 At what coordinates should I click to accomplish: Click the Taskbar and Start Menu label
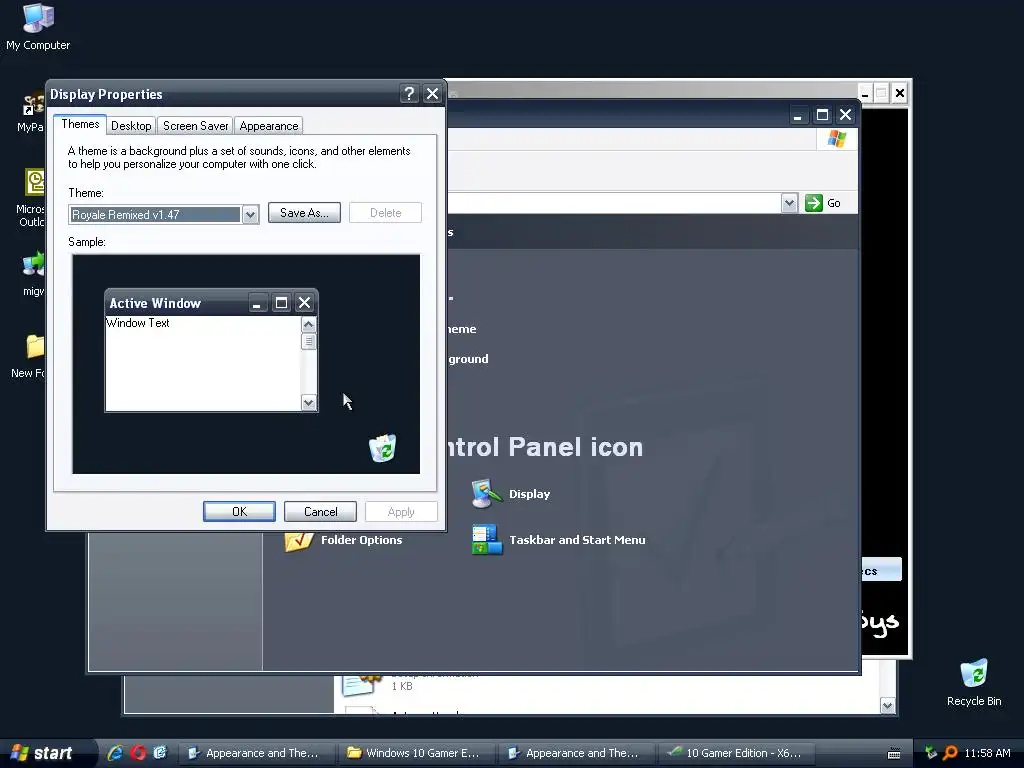(577, 540)
